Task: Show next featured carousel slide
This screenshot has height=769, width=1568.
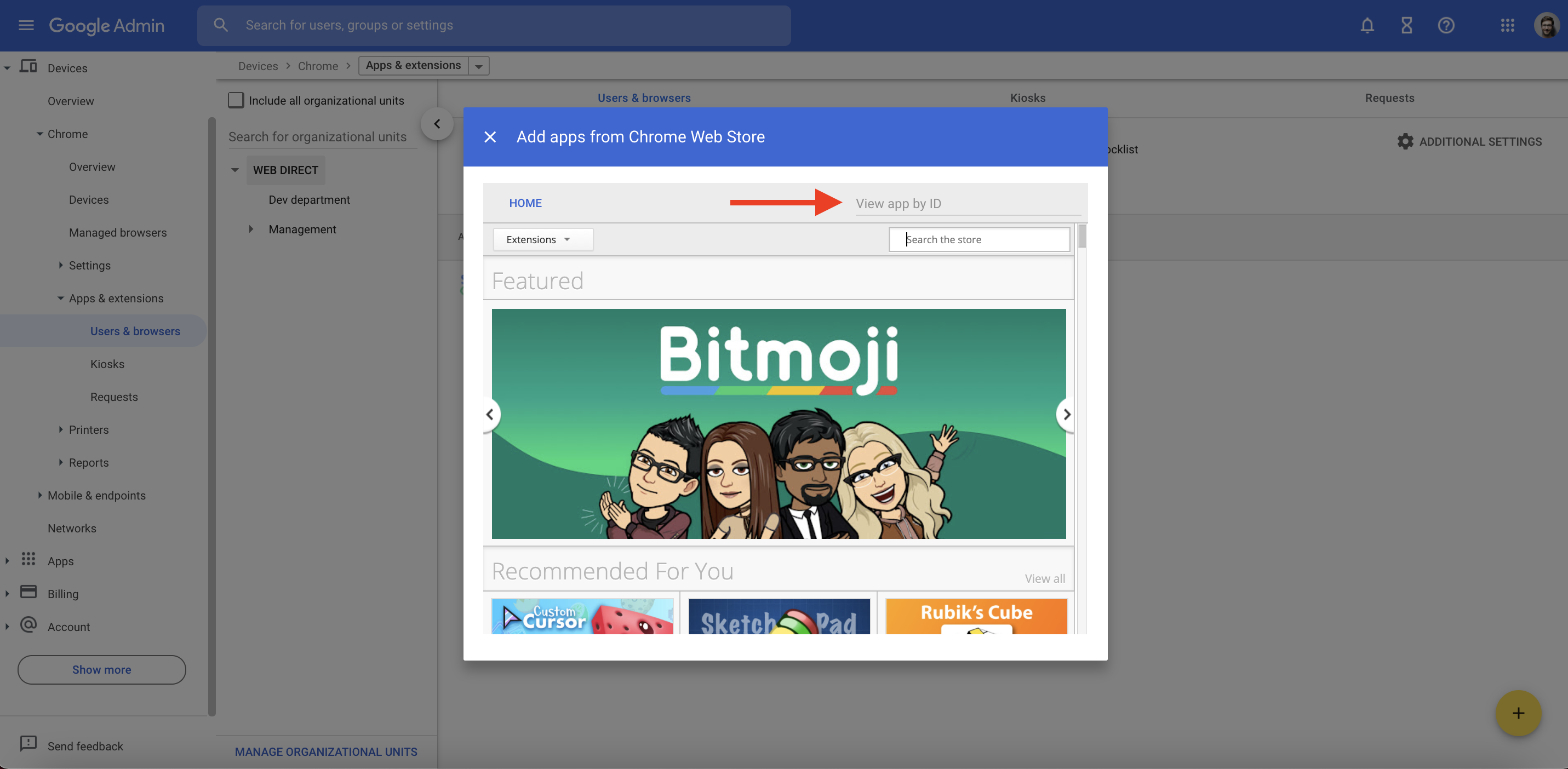Action: tap(1066, 414)
